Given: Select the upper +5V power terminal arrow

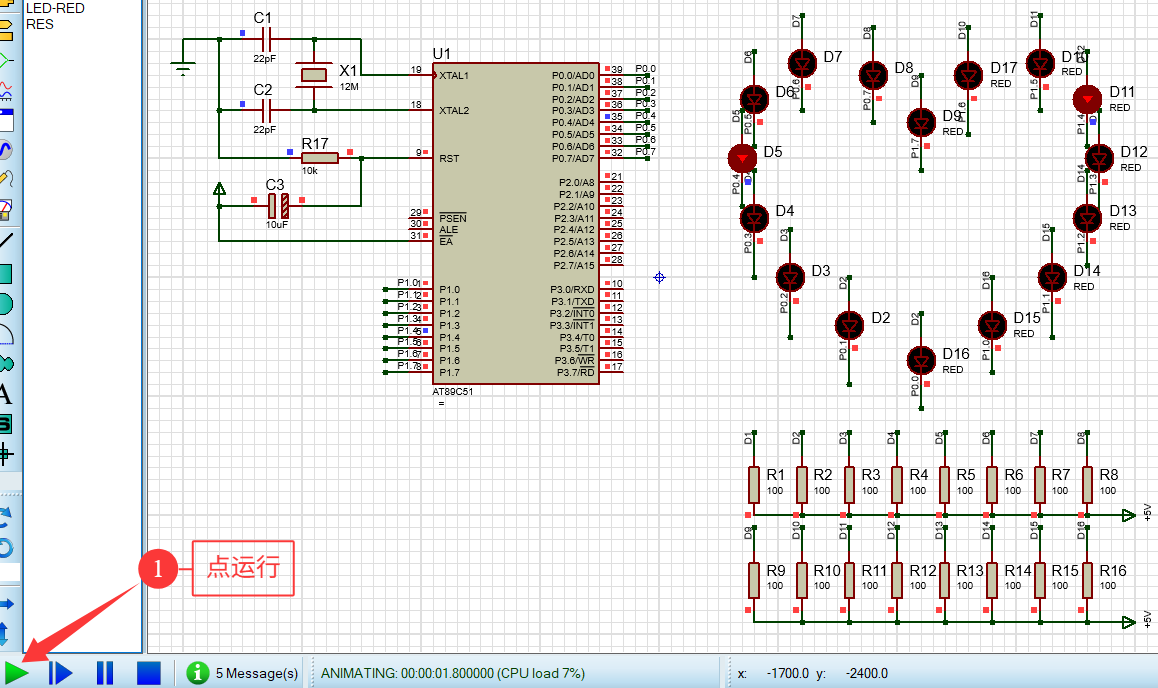Looking at the screenshot, I should pos(1128,515).
